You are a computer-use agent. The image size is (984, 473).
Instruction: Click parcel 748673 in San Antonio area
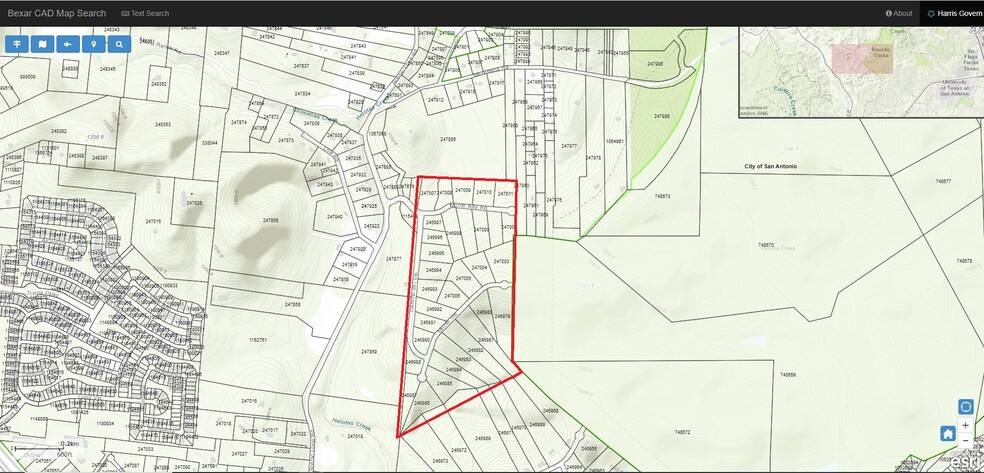[x=661, y=197]
